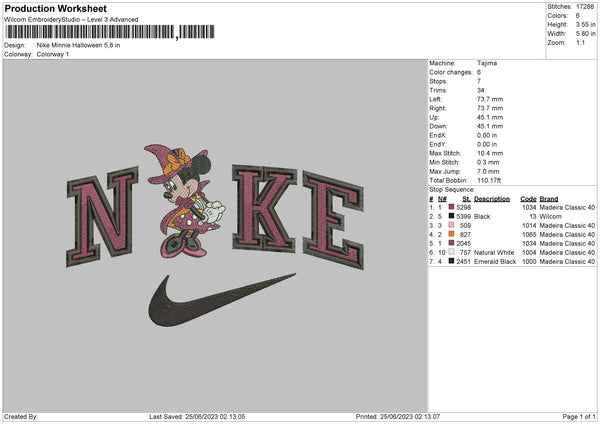Click the code 1000 in the last row
The height and width of the screenshot is (424, 600).
[x=529, y=261]
